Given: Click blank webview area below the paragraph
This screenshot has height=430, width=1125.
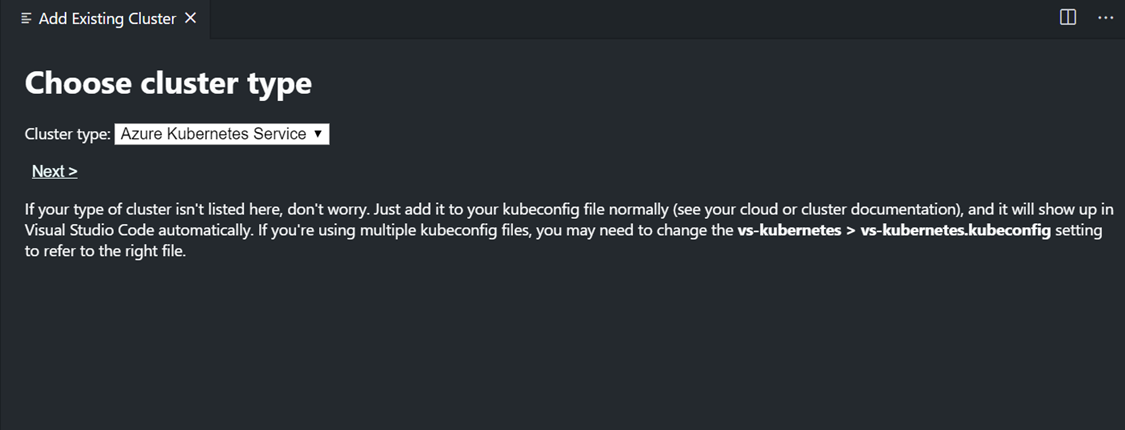Looking at the screenshot, I should pos(562,345).
